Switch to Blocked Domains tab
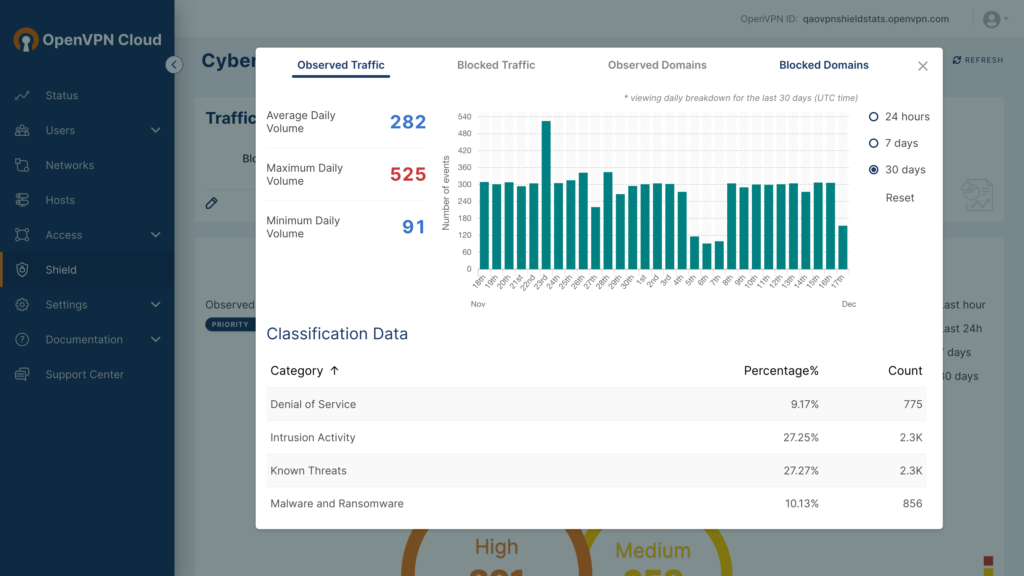Viewport: 1024px width, 576px height. coord(824,65)
